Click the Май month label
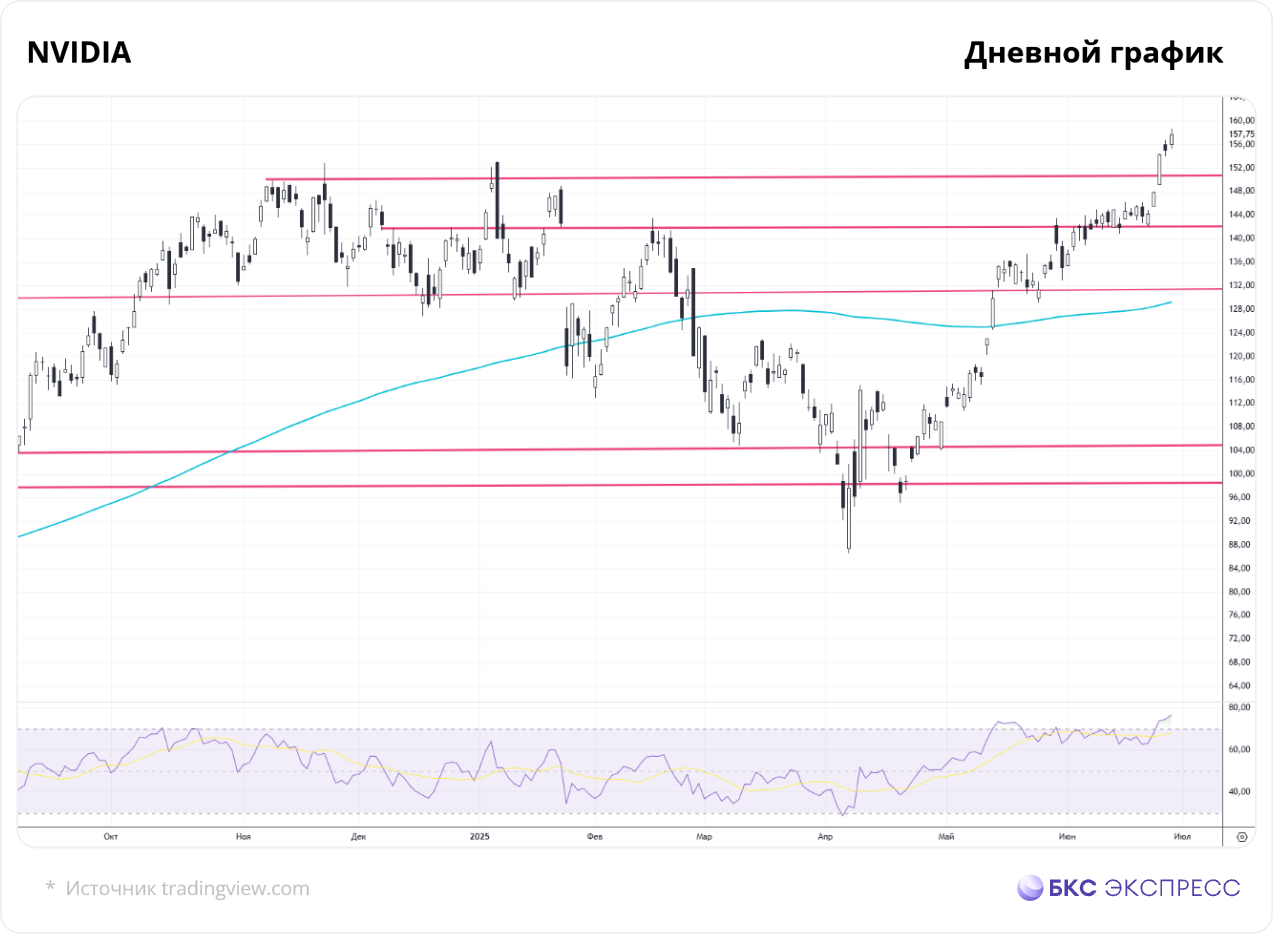The height and width of the screenshot is (934, 1273). coord(946,835)
